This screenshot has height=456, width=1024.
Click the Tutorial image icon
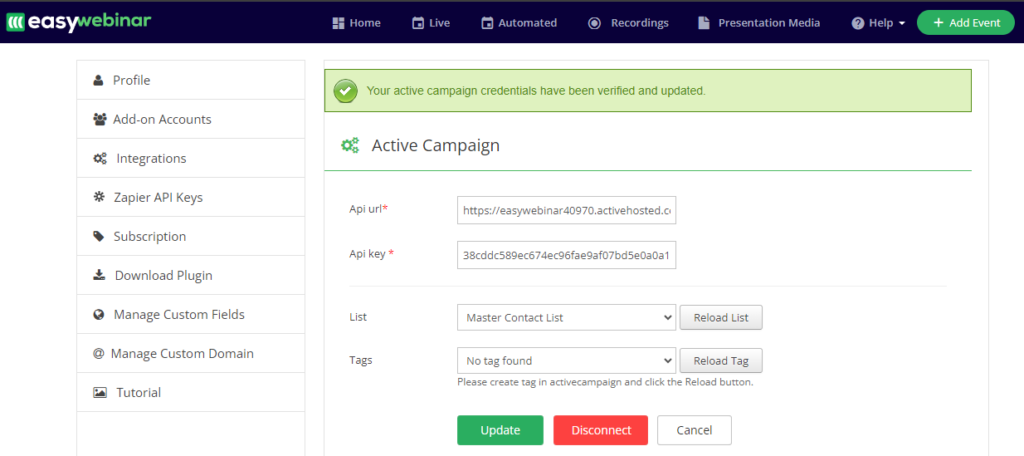coord(100,392)
